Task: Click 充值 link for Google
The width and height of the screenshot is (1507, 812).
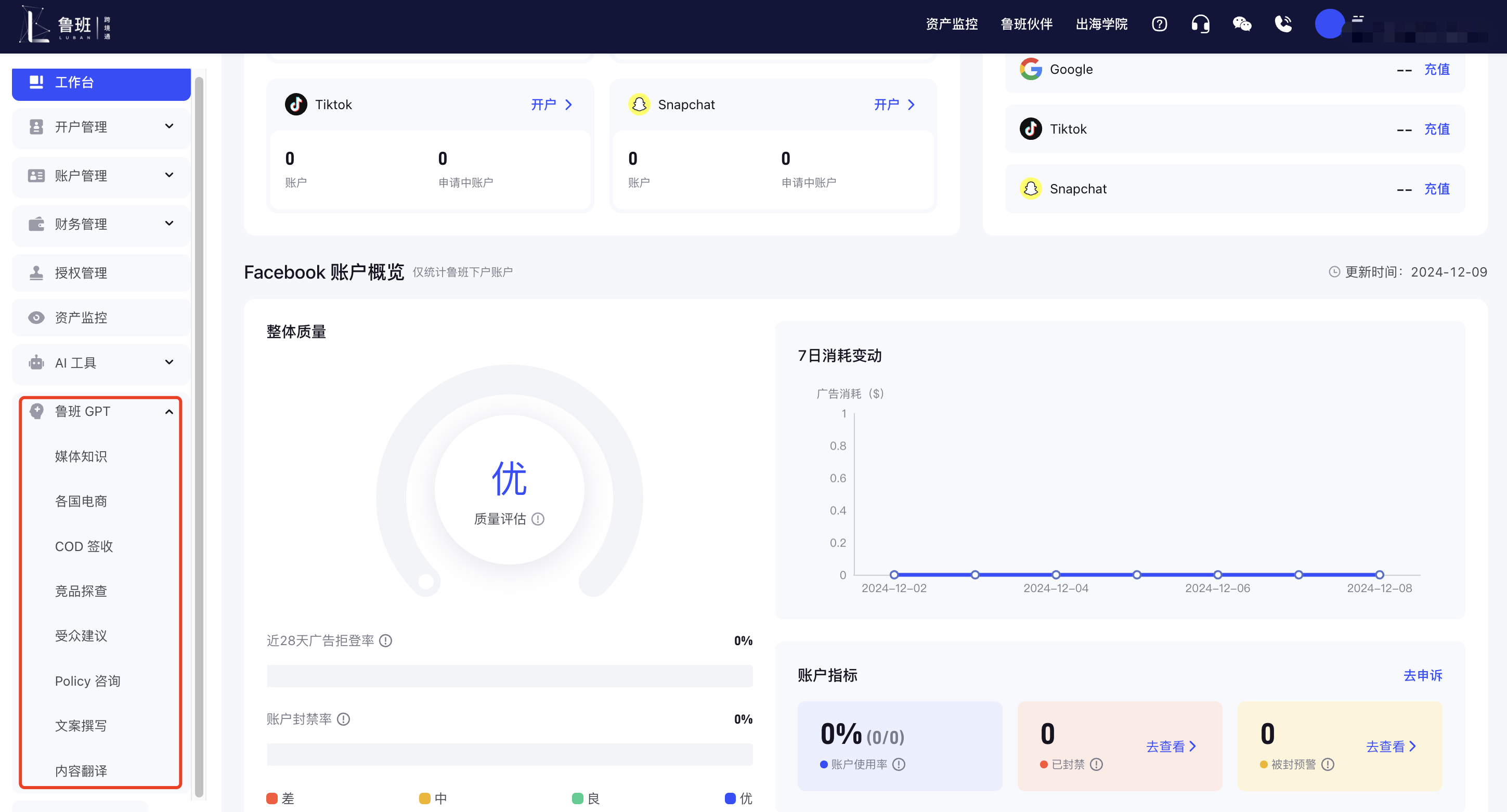Action: 1437,69
